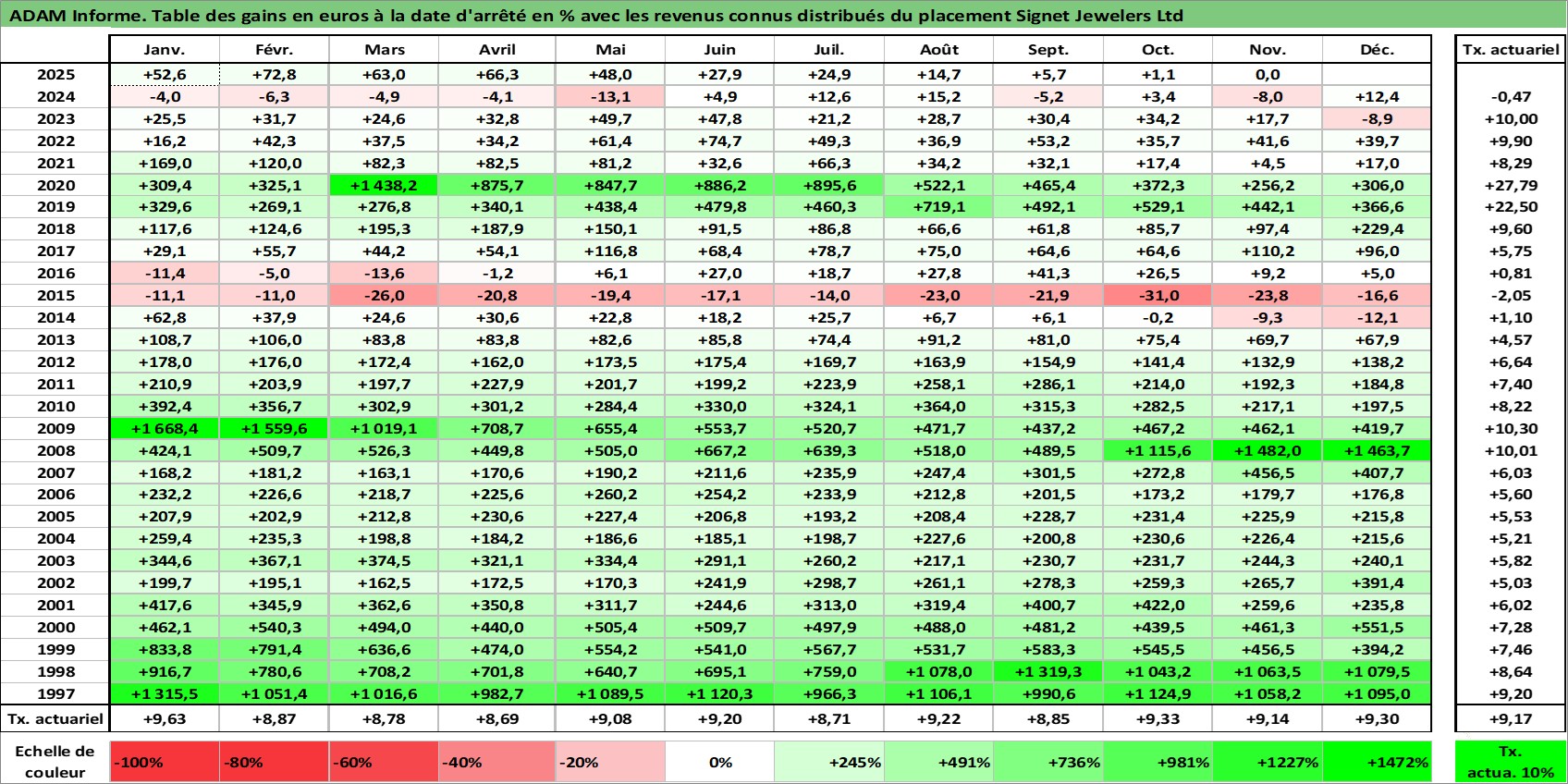The image size is (1568, 784).
Task: Click the 0% white color scale swatch
Action: tap(719, 762)
